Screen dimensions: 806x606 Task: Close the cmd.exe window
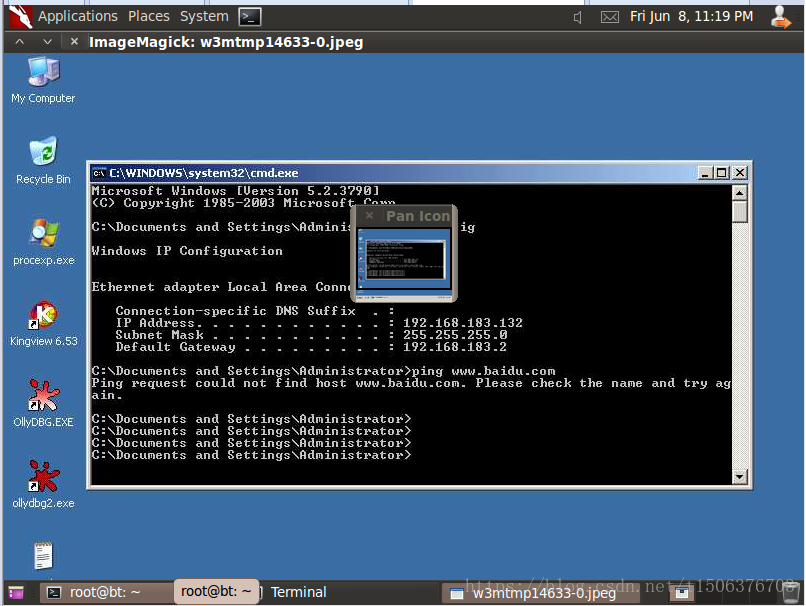(x=739, y=173)
